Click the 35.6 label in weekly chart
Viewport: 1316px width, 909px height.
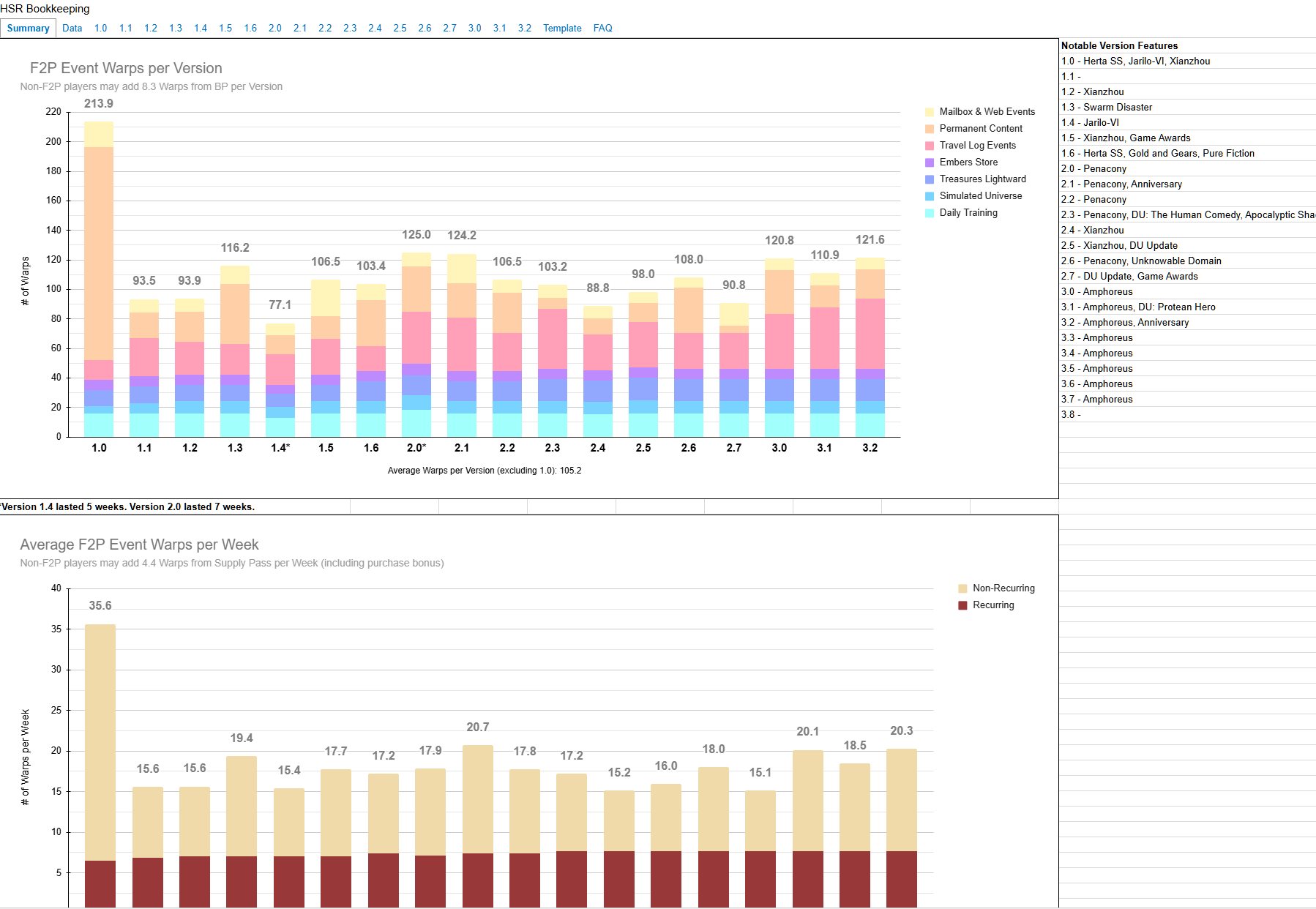[100, 605]
